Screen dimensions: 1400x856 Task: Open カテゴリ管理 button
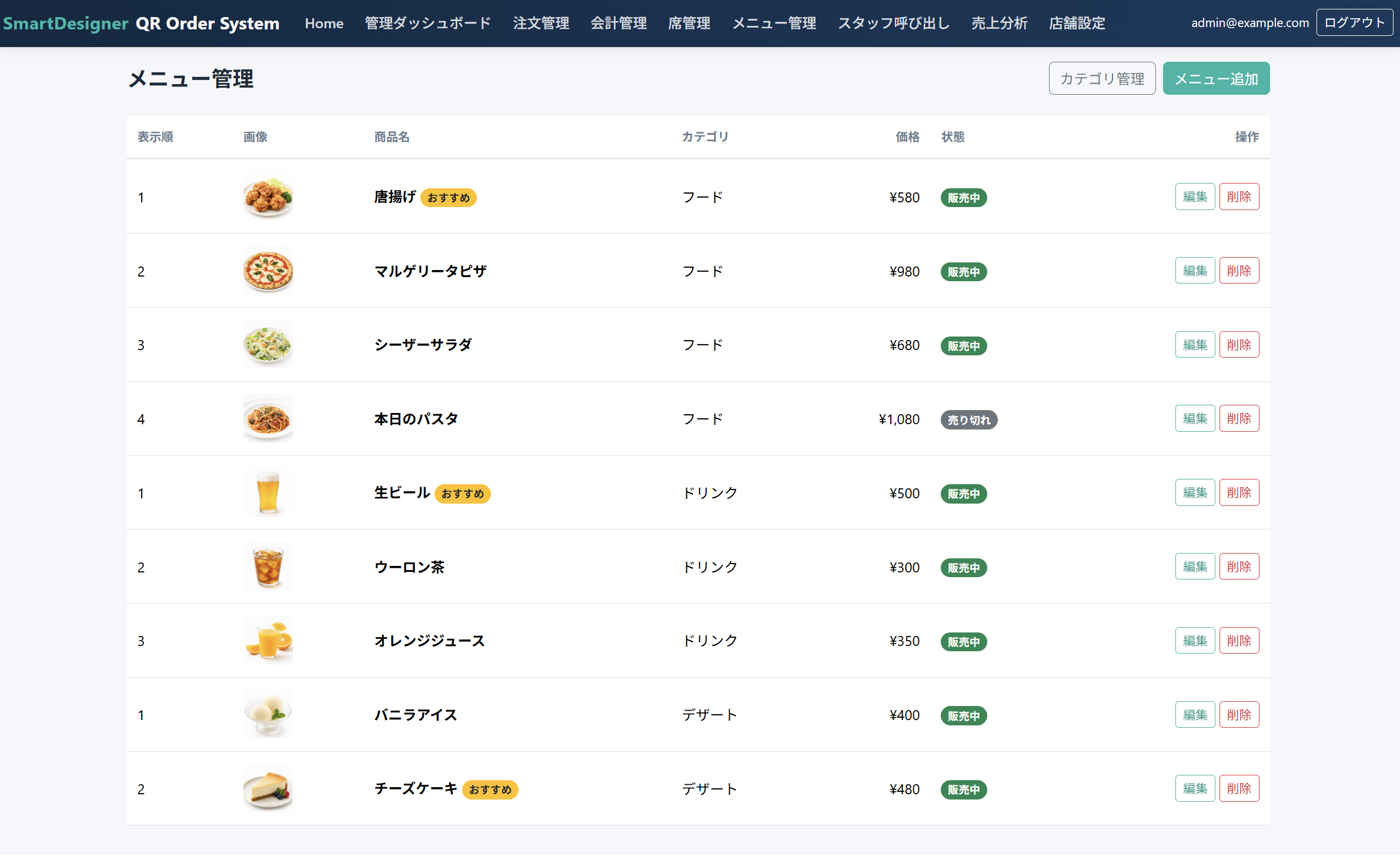coord(1102,78)
